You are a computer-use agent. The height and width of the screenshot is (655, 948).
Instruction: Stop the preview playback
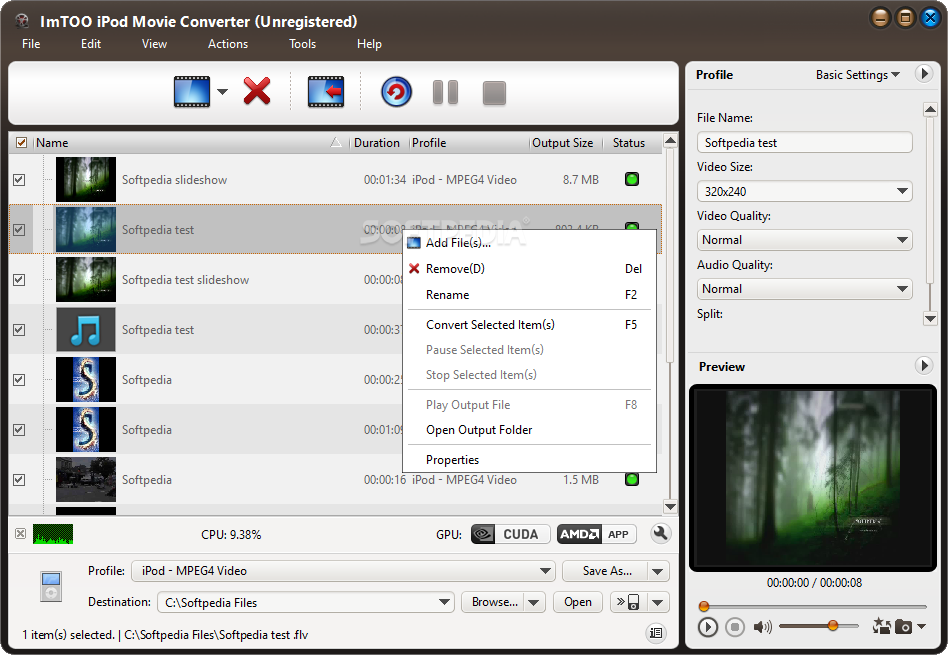735,627
